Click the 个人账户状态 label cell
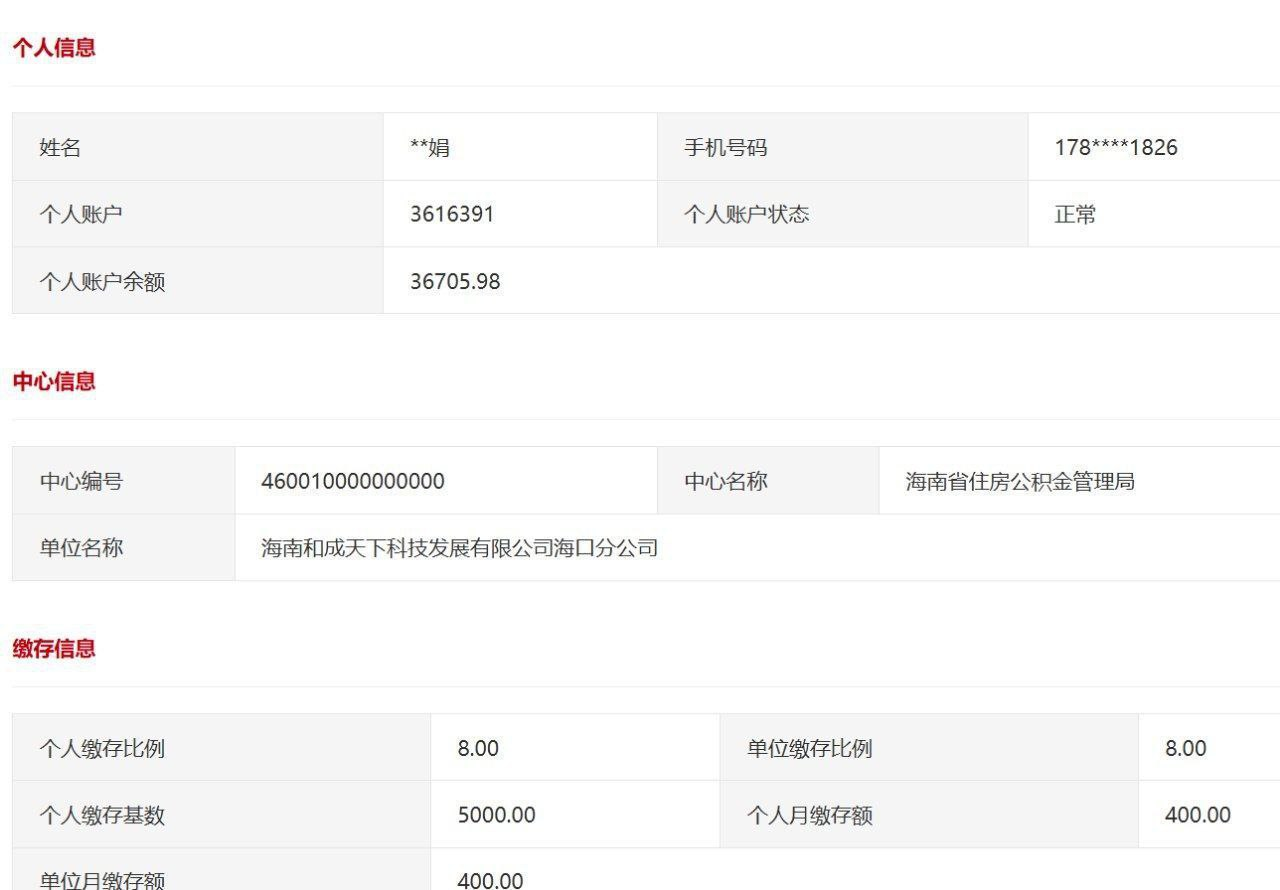This screenshot has height=890, width=1280. click(746, 214)
